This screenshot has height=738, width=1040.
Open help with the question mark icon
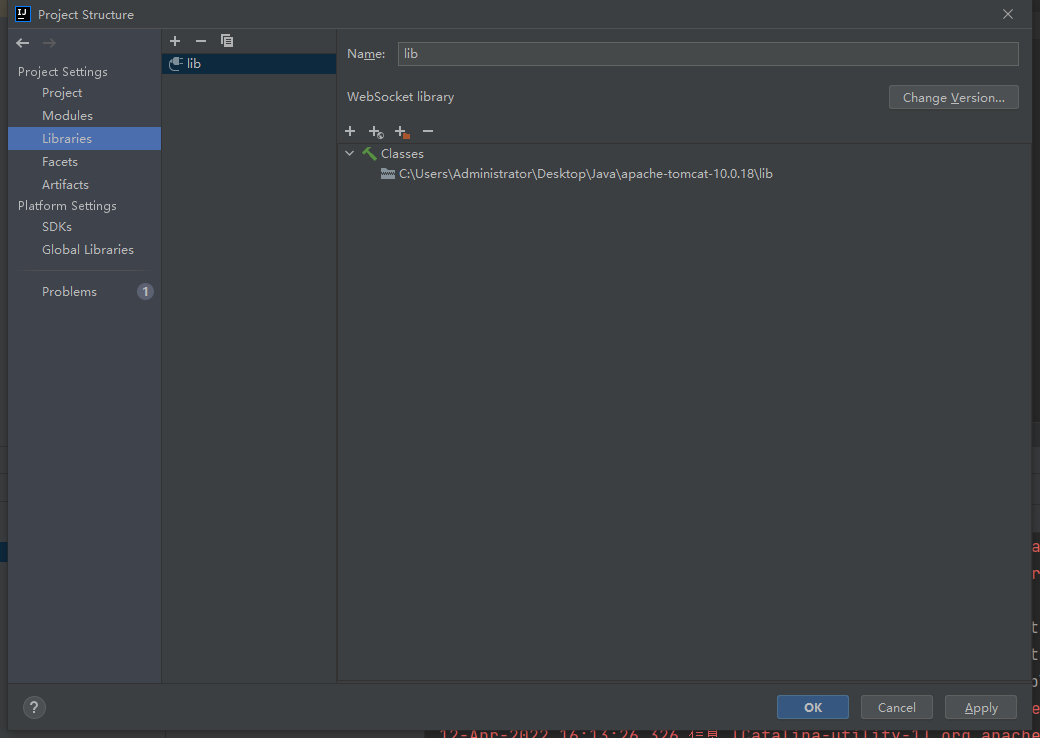34,707
